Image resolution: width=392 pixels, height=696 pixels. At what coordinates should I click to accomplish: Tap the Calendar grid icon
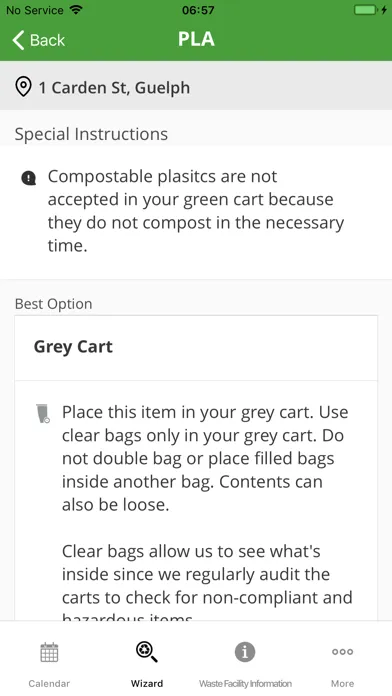pyautogui.click(x=49, y=652)
